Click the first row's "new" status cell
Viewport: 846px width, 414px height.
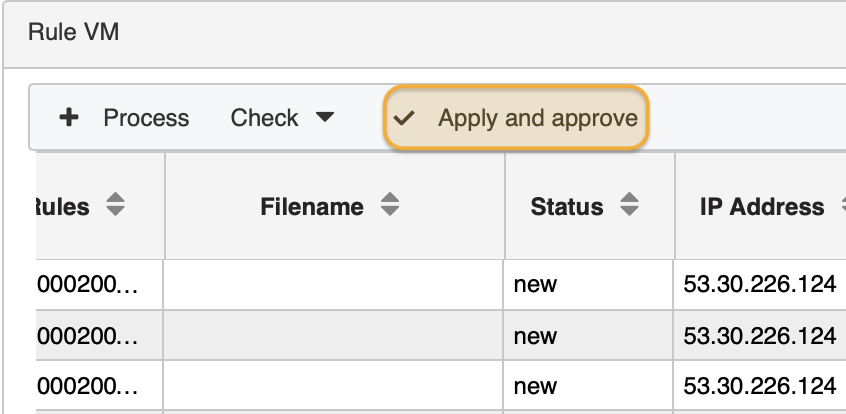click(535, 284)
